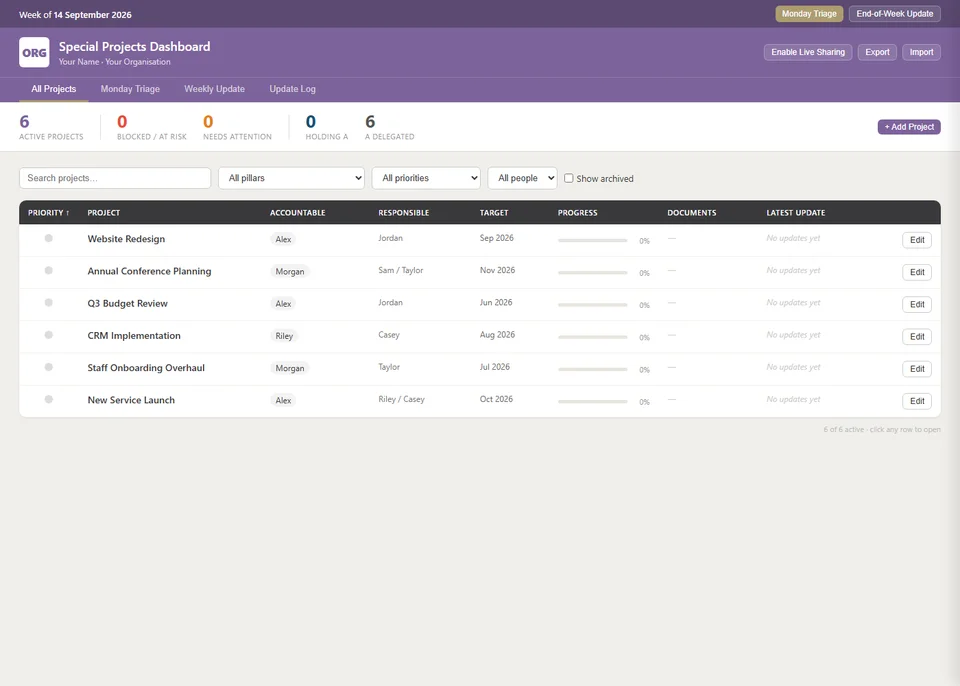Open the Staff Onboarding Overhaul project name
The image size is (960, 686).
pyautogui.click(x=146, y=368)
